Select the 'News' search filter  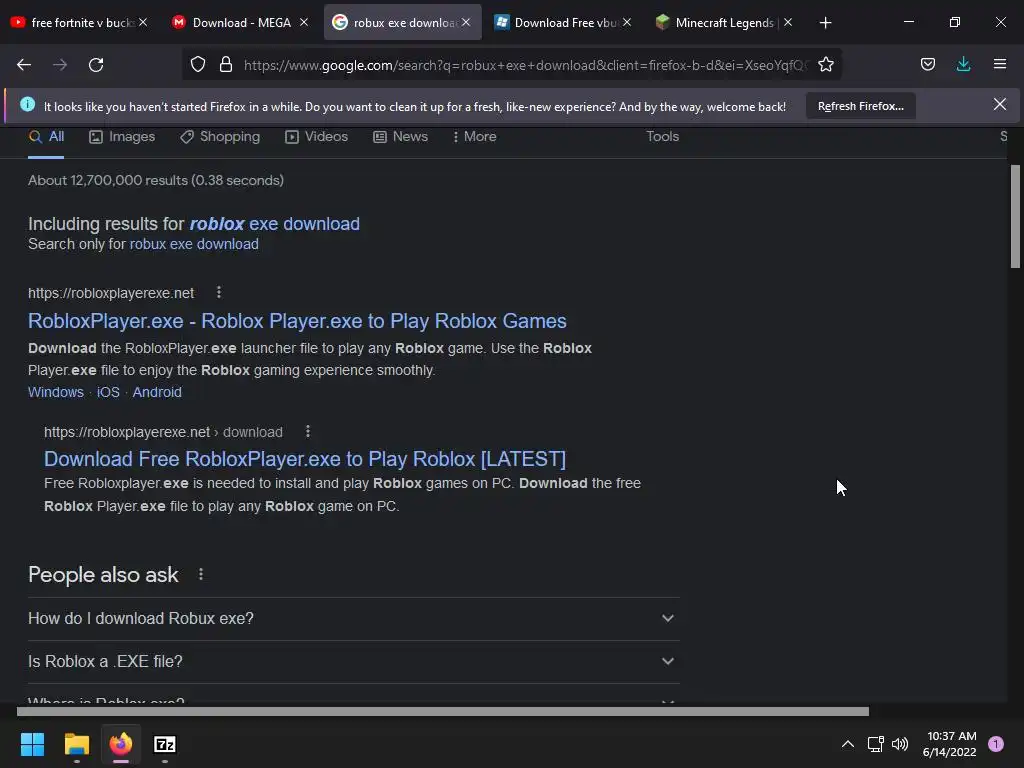(400, 136)
